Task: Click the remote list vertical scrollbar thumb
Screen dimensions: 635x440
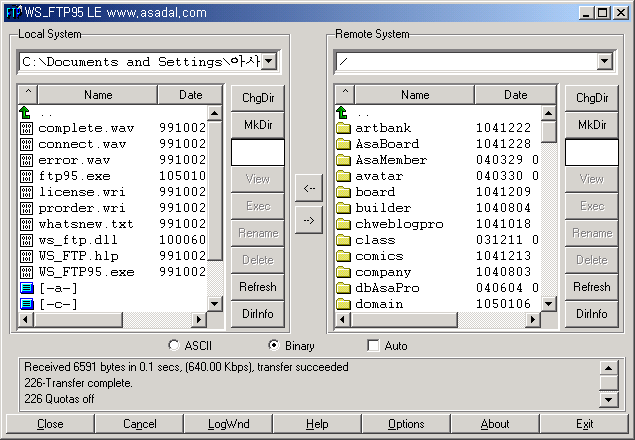Action: click(x=548, y=130)
